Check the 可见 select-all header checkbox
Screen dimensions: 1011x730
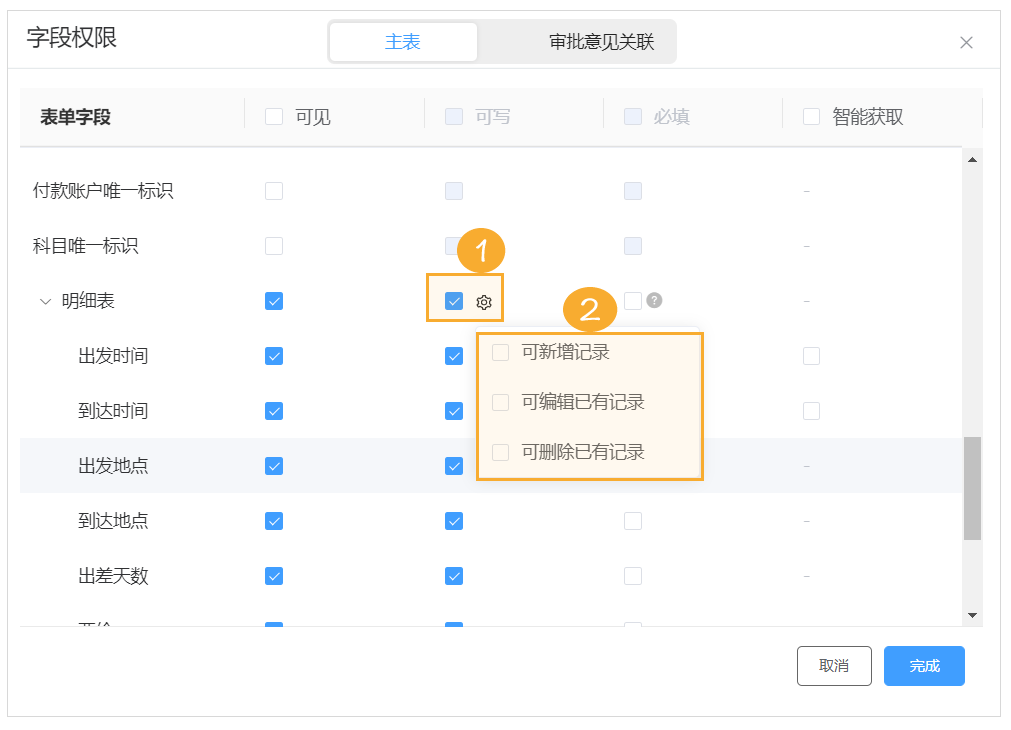[273, 116]
